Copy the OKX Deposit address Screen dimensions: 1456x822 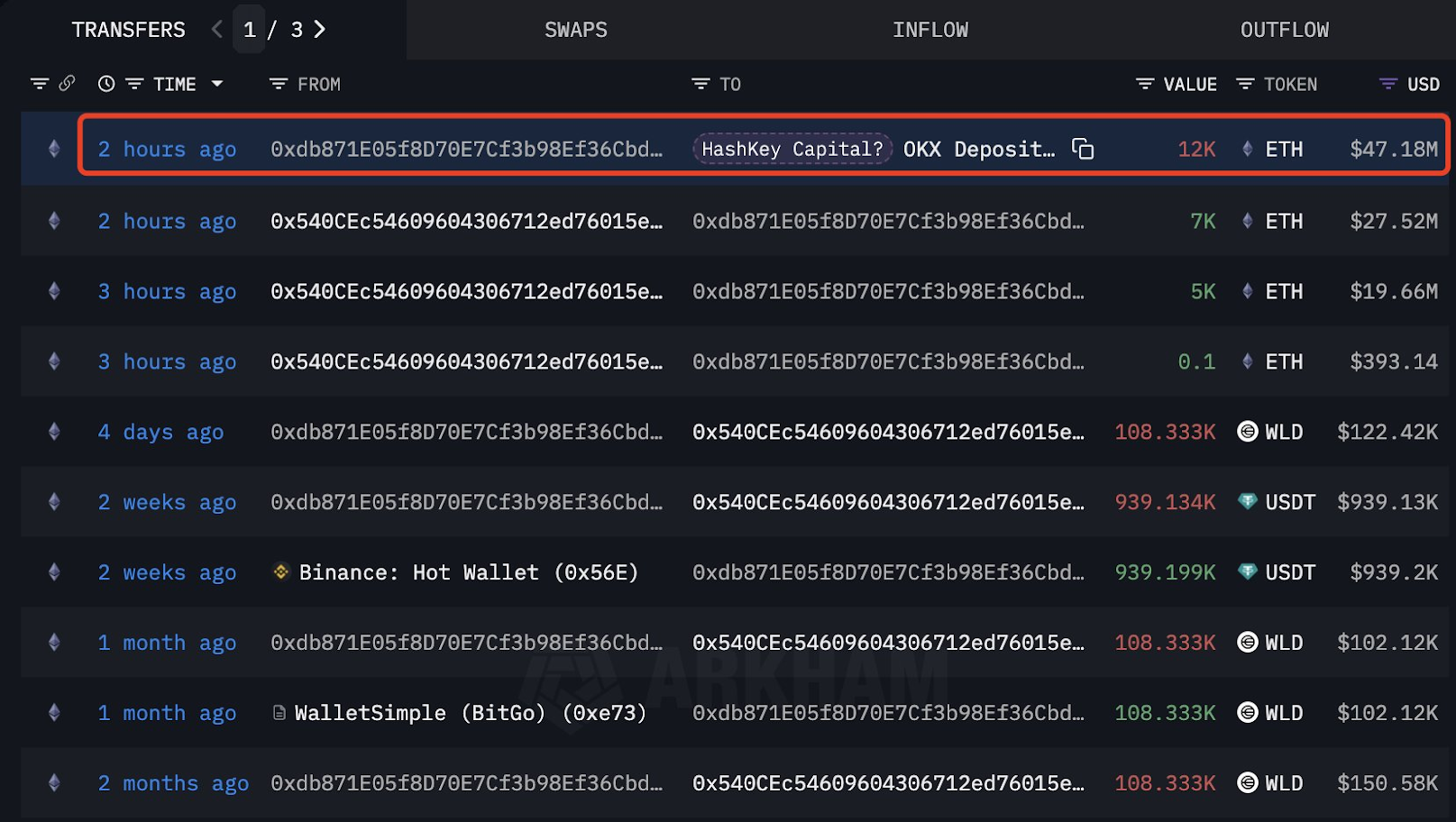coord(1083,149)
